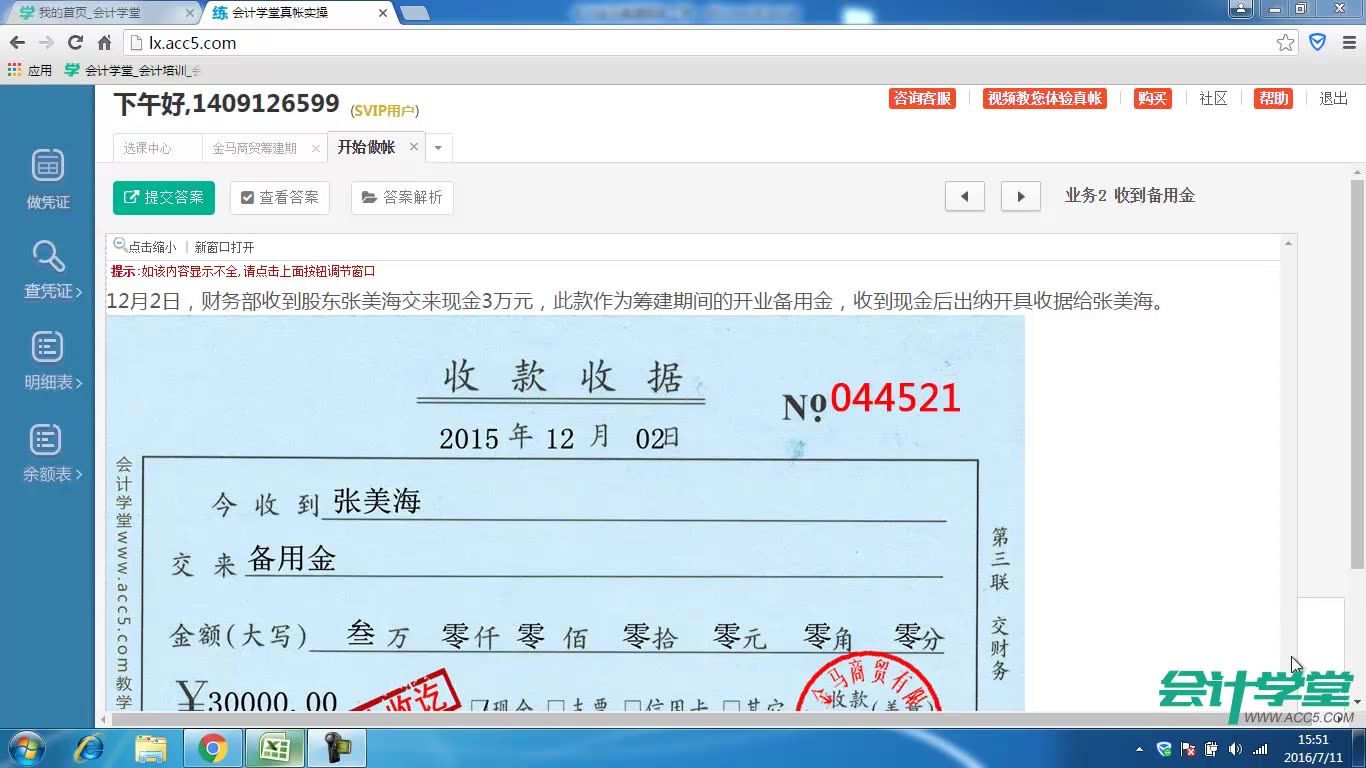Click the 提交答案 button
The height and width of the screenshot is (768, 1366).
[163, 197]
